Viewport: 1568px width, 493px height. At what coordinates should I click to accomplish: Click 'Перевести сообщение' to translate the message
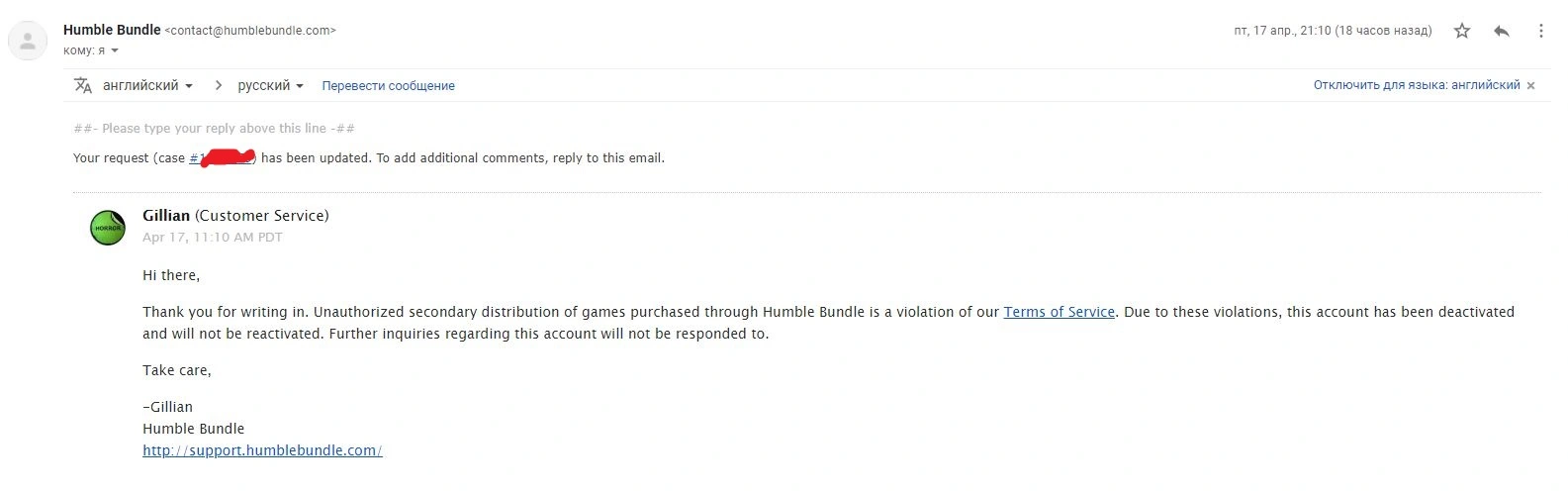tap(388, 86)
